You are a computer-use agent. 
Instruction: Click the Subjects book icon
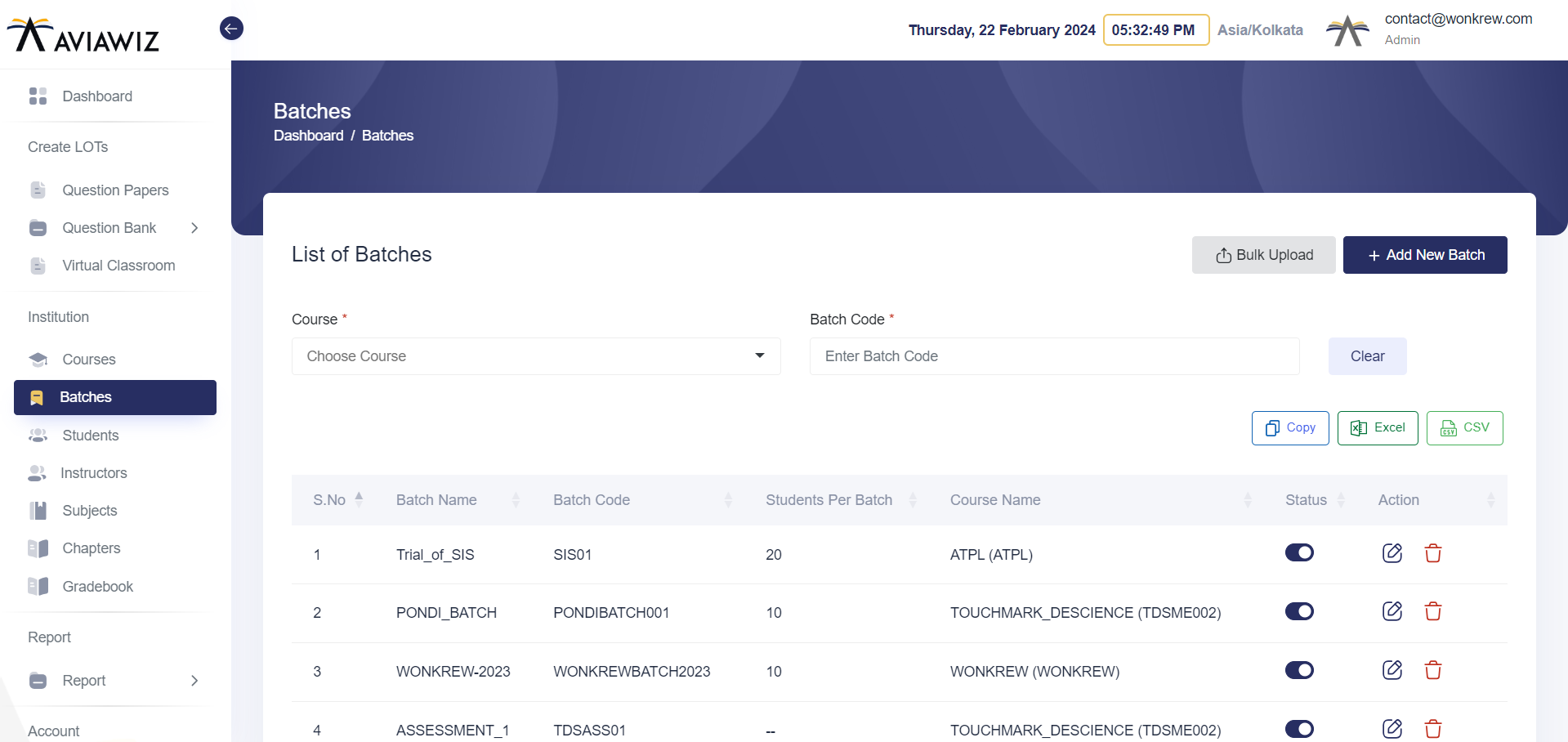click(x=38, y=511)
